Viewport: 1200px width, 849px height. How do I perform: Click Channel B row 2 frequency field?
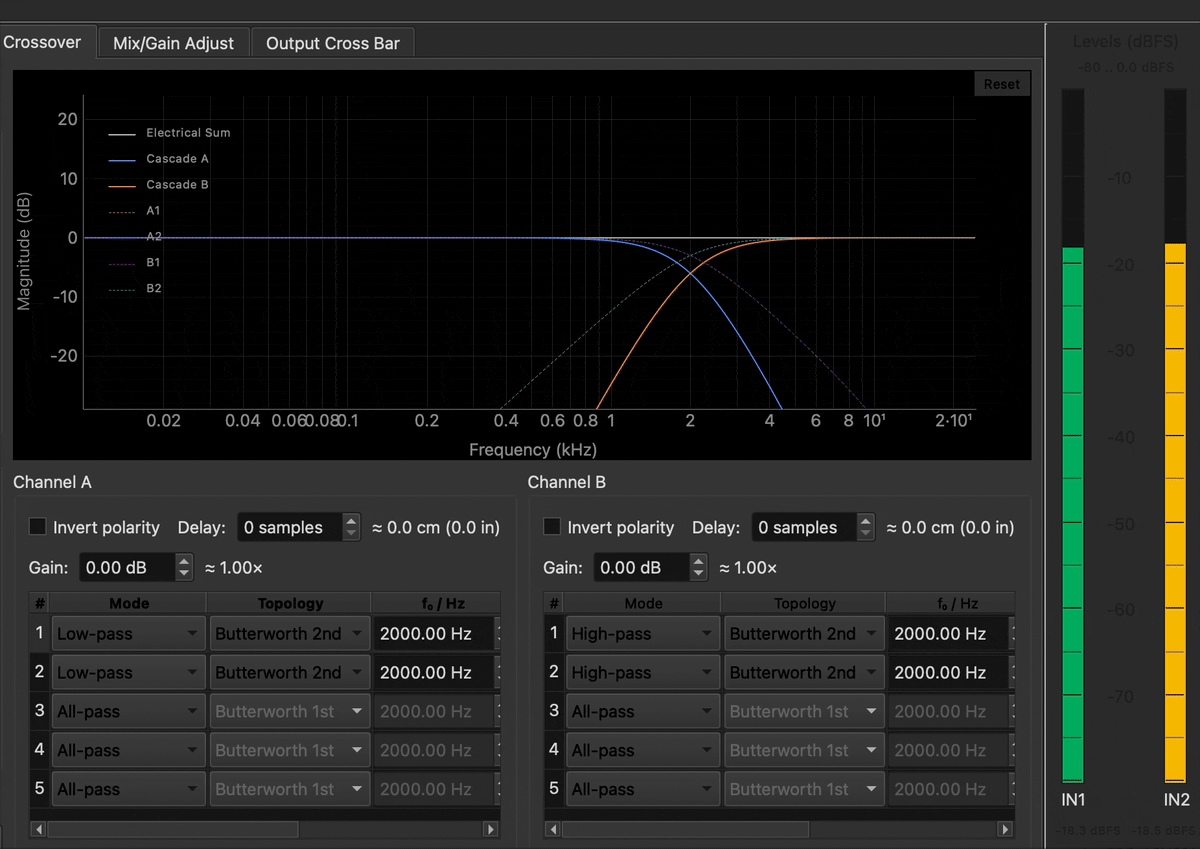click(946, 673)
